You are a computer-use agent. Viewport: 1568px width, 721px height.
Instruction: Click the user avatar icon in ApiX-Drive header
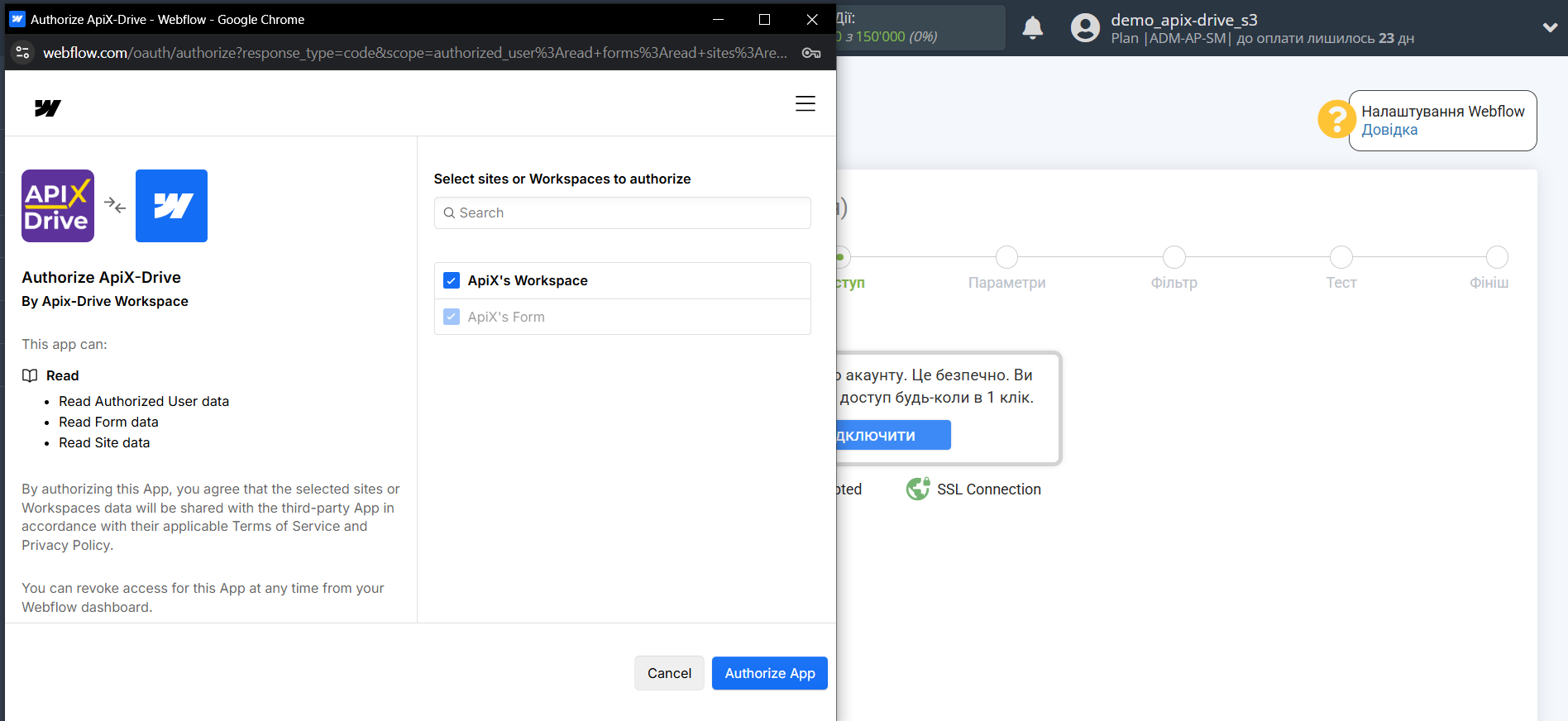pyautogui.click(x=1085, y=28)
